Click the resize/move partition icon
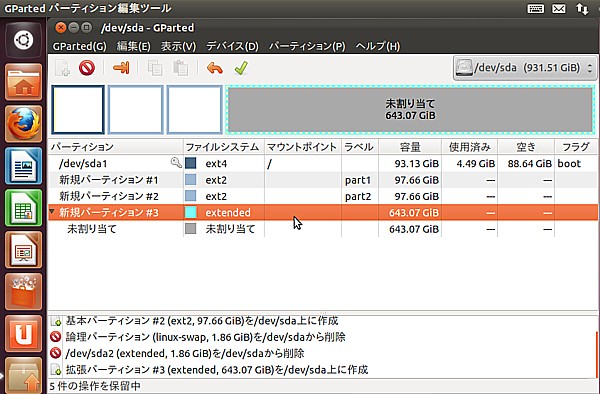Viewport: 600px width, 394px height. pyautogui.click(x=121, y=68)
